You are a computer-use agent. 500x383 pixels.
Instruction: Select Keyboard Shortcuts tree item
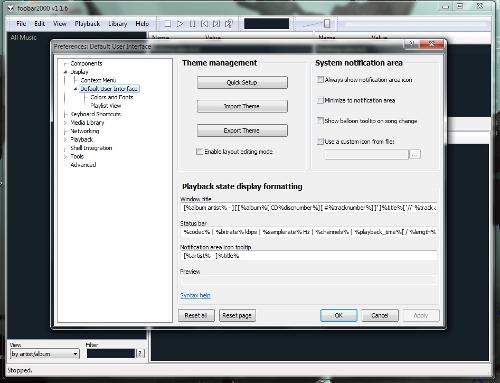click(96, 114)
